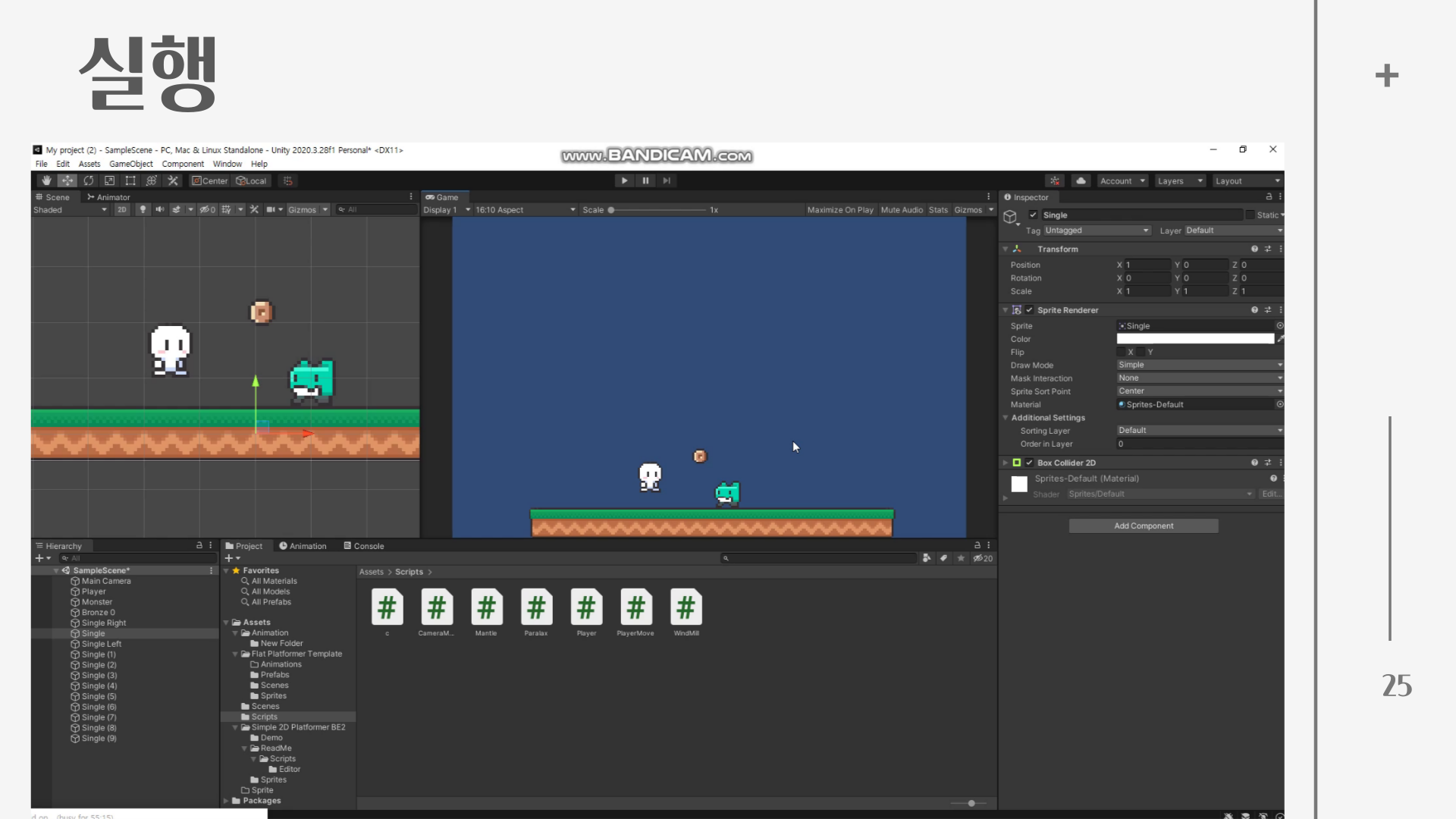The image size is (1456, 819).
Task: Expand the Box Collider 2D component
Action: [x=1006, y=463]
